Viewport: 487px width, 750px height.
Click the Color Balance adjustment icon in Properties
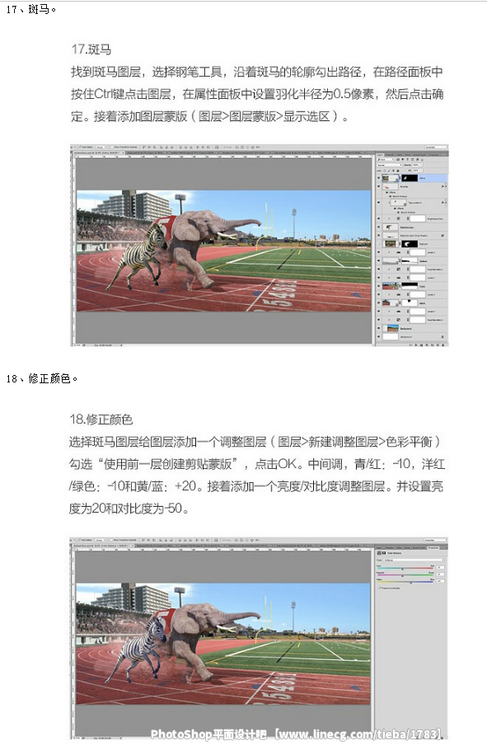coord(379,553)
